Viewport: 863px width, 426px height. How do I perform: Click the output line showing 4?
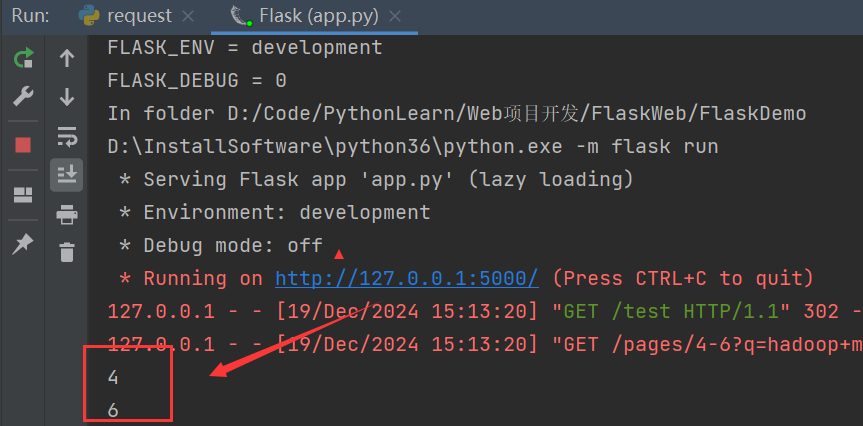click(113, 377)
